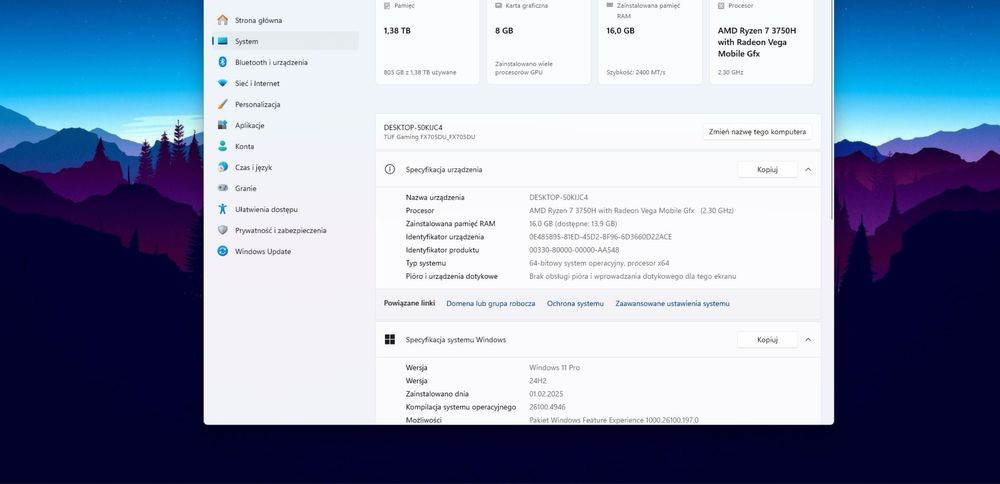The width and height of the screenshot is (1000, 484).
Task: Collapse the Specyfikacja urządzenia section chevron
Action: pyautogui.click(x=808, y=170)
